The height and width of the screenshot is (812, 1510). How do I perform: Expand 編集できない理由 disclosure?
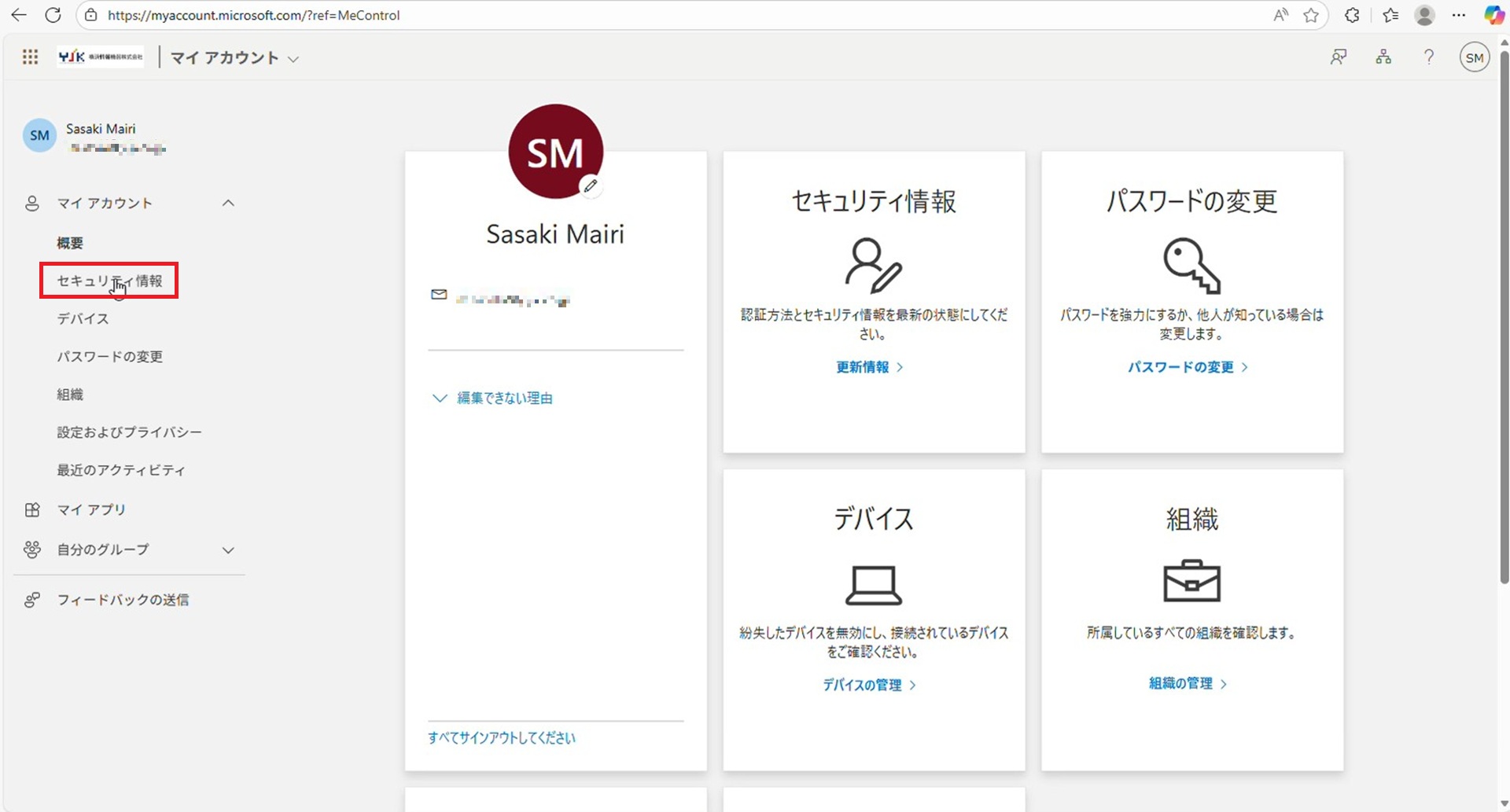(x=493, y=399)
